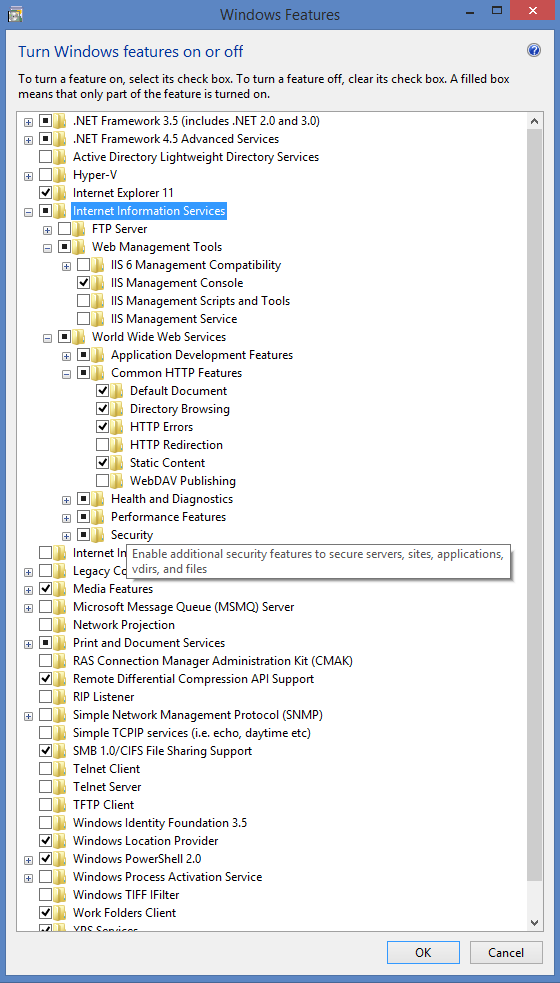Click folder icon beside WebDAV Publishing
560x983 pixels.
117,481
